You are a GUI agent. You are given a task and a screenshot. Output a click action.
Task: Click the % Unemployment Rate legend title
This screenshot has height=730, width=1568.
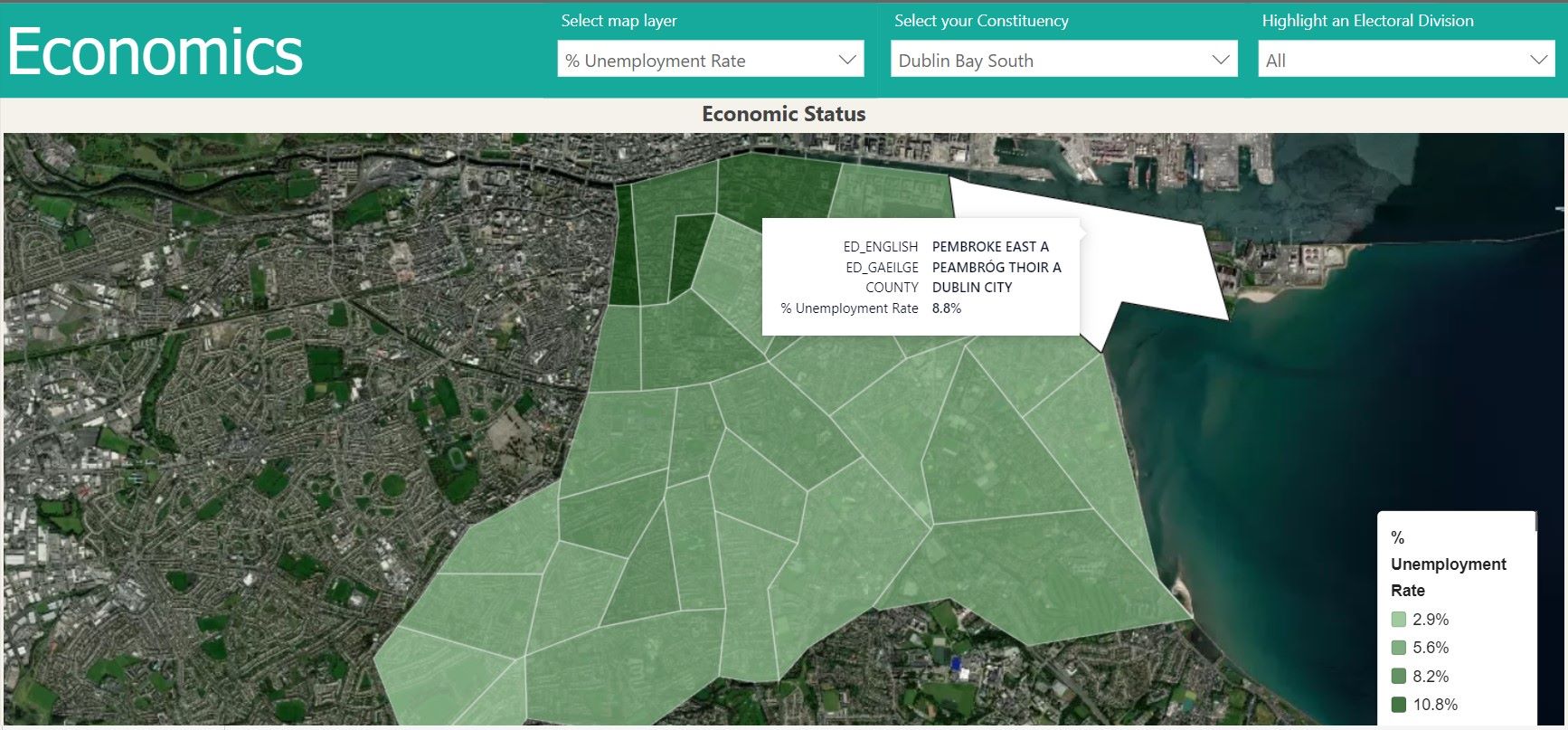tap(1449, 564)
